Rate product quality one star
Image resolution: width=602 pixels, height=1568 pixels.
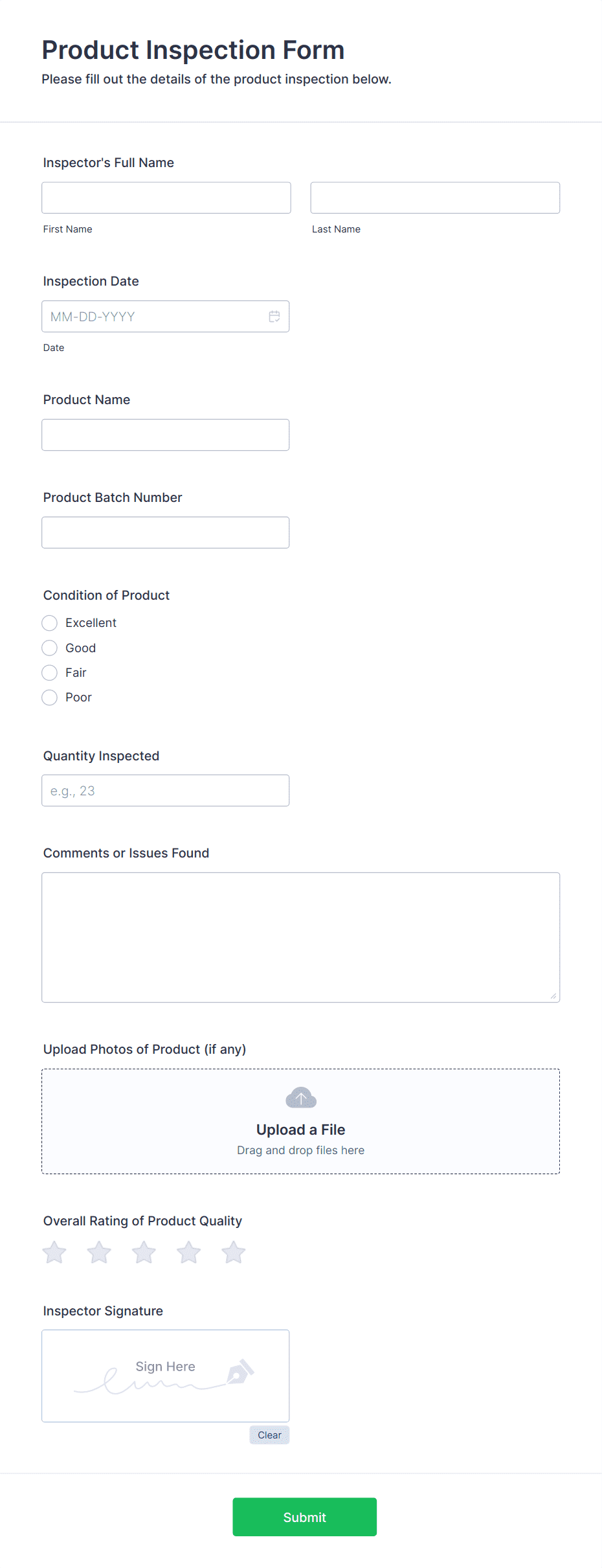click(54, 1253)
